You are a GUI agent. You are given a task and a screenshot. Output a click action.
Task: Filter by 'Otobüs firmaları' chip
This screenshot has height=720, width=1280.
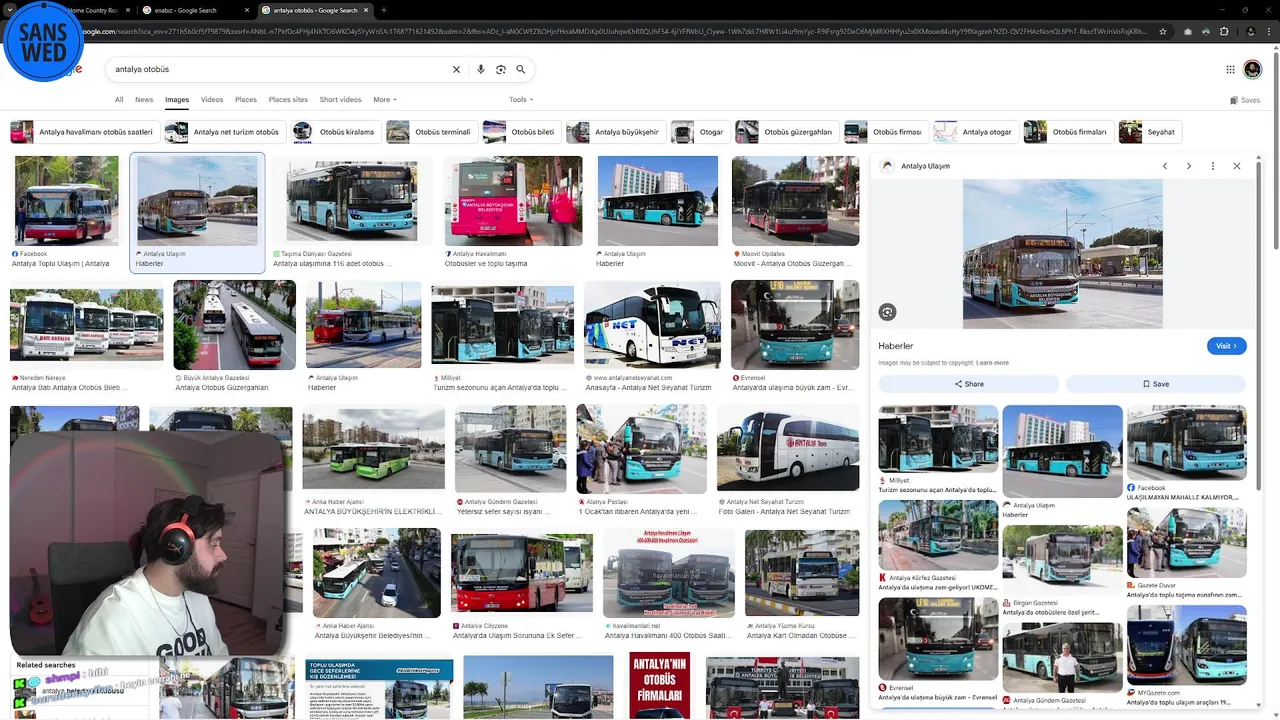pyautogui.click(x=1067, y=132)
